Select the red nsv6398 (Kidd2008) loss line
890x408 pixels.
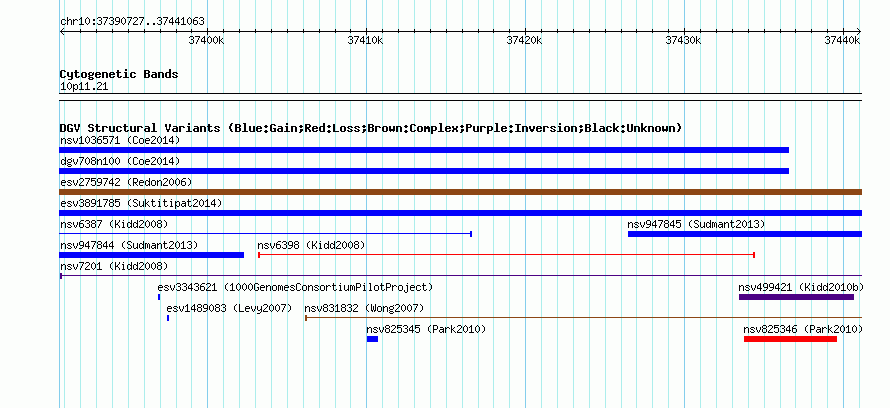coord(506,255)
